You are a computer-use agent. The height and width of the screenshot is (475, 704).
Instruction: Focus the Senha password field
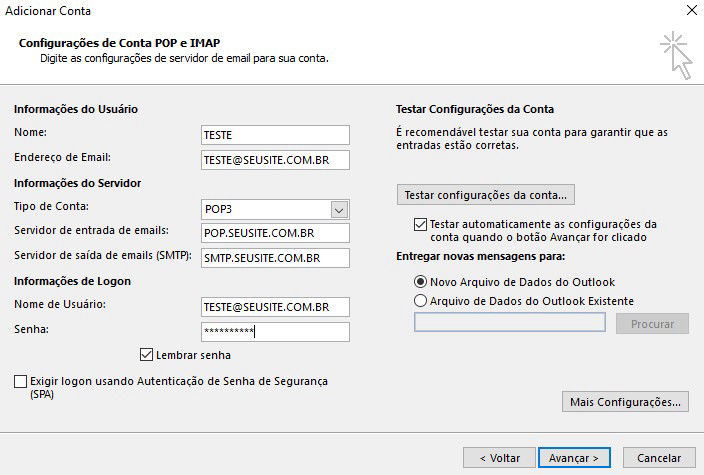click(x=275, y=331)
